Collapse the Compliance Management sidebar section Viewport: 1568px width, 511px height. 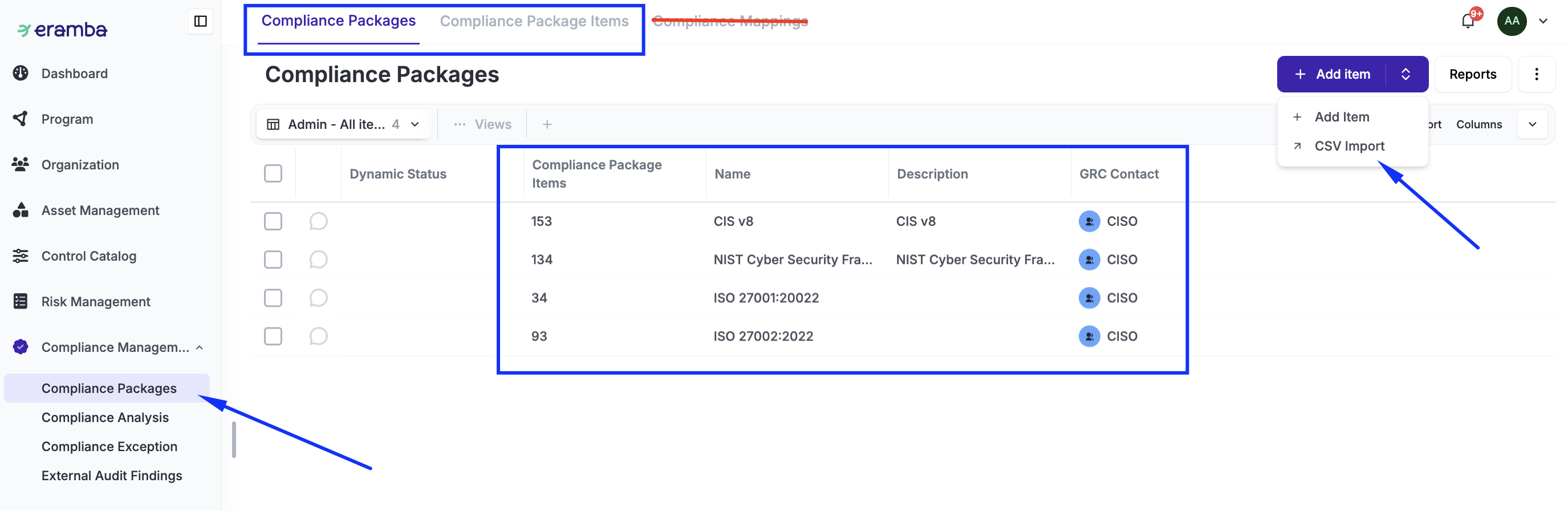pos(200,347)
